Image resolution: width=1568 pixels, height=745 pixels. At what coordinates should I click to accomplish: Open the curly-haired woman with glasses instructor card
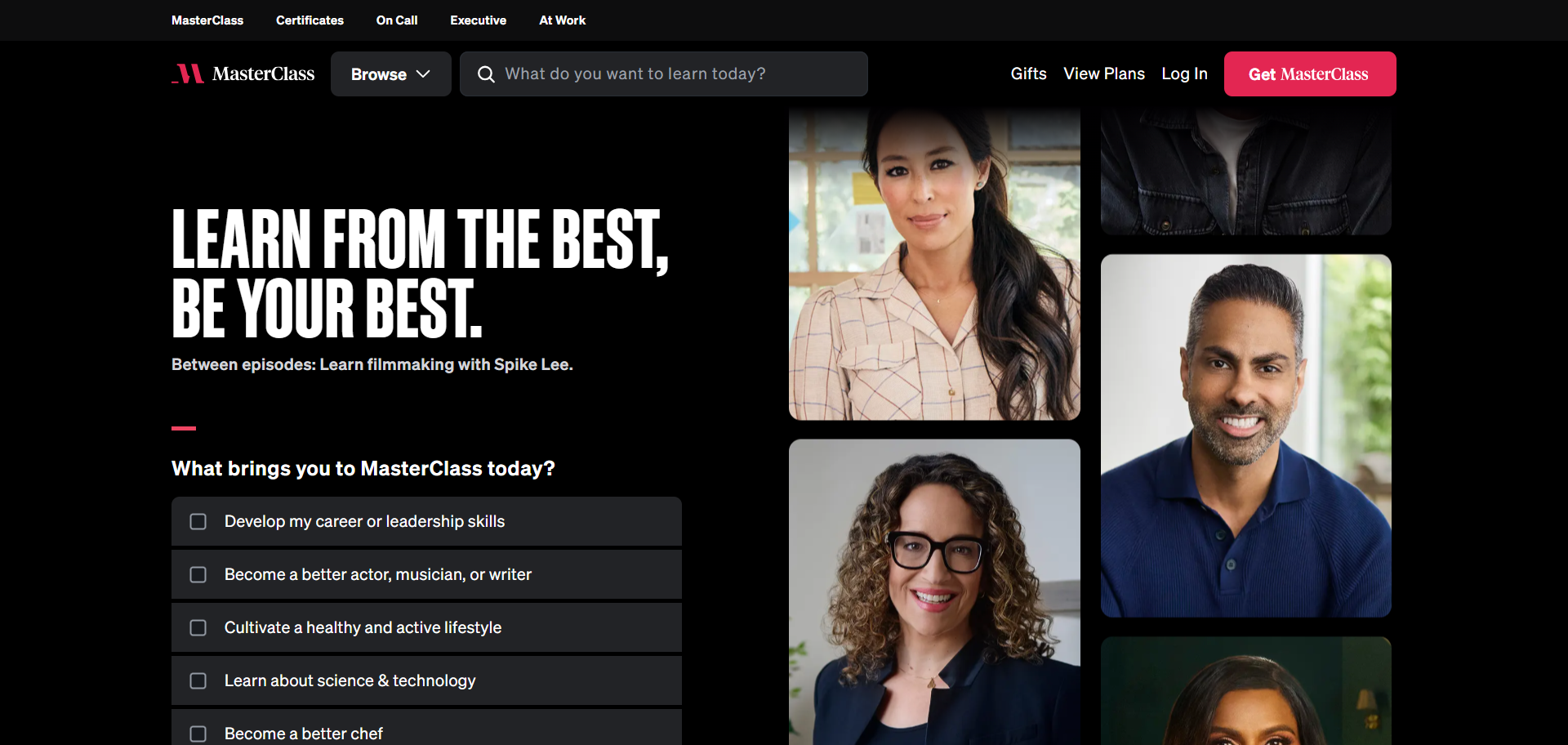pyautogui.click(x=934, y=592)
